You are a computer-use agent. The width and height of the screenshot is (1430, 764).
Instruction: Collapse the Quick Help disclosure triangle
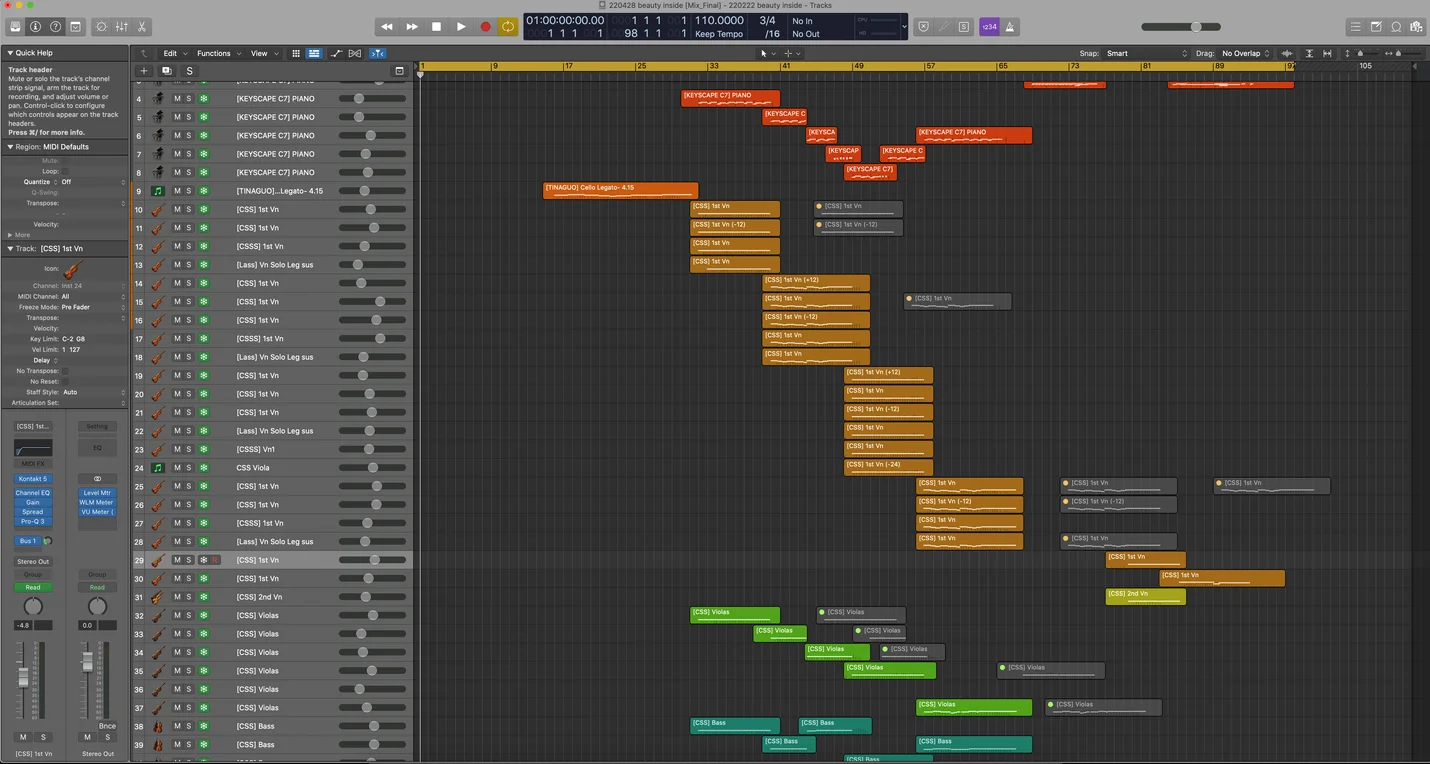click(x=10, y=53)
